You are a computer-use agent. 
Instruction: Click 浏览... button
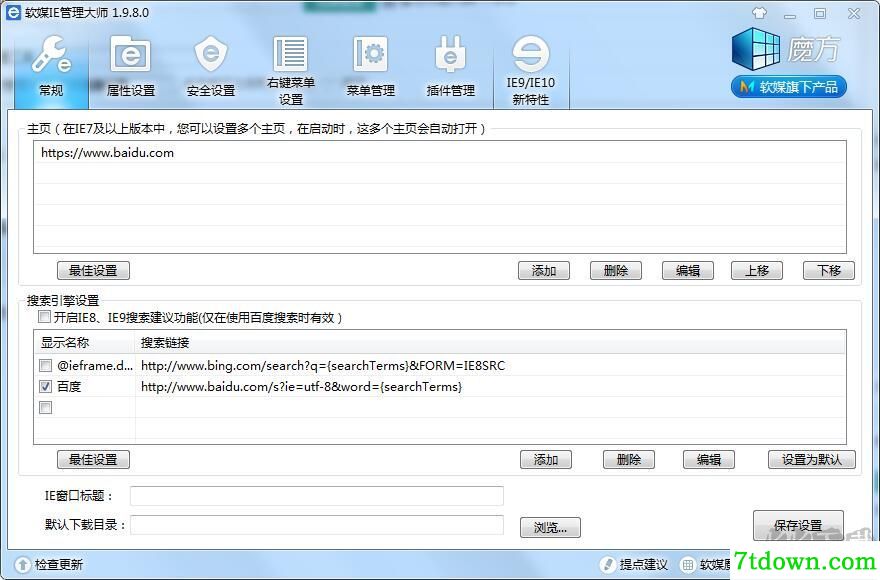[x=550, y=527]
